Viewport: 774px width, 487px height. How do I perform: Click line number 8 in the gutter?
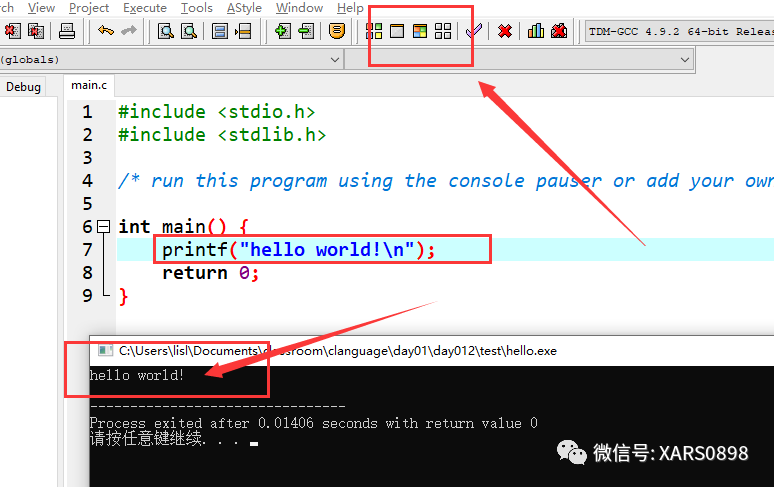[87, 273]
